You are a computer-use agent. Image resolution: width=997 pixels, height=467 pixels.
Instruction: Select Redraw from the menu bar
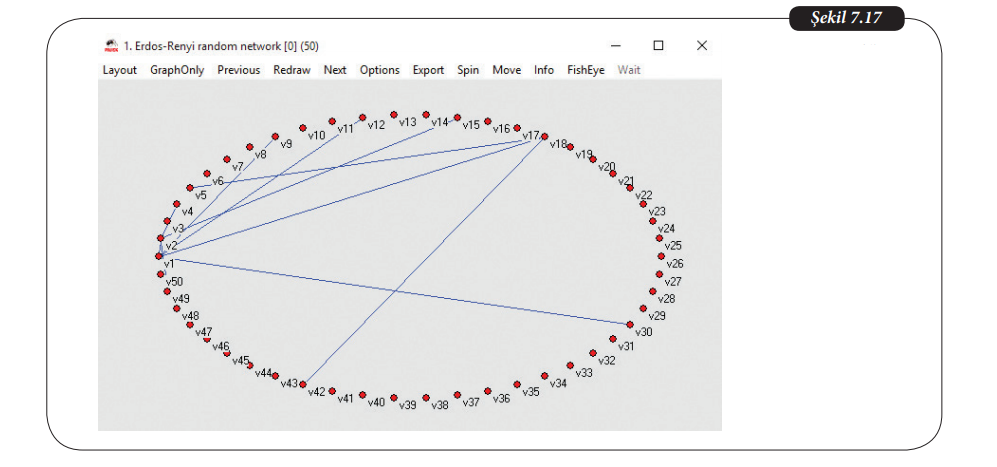pyautogui.click(x=292, y=70)
